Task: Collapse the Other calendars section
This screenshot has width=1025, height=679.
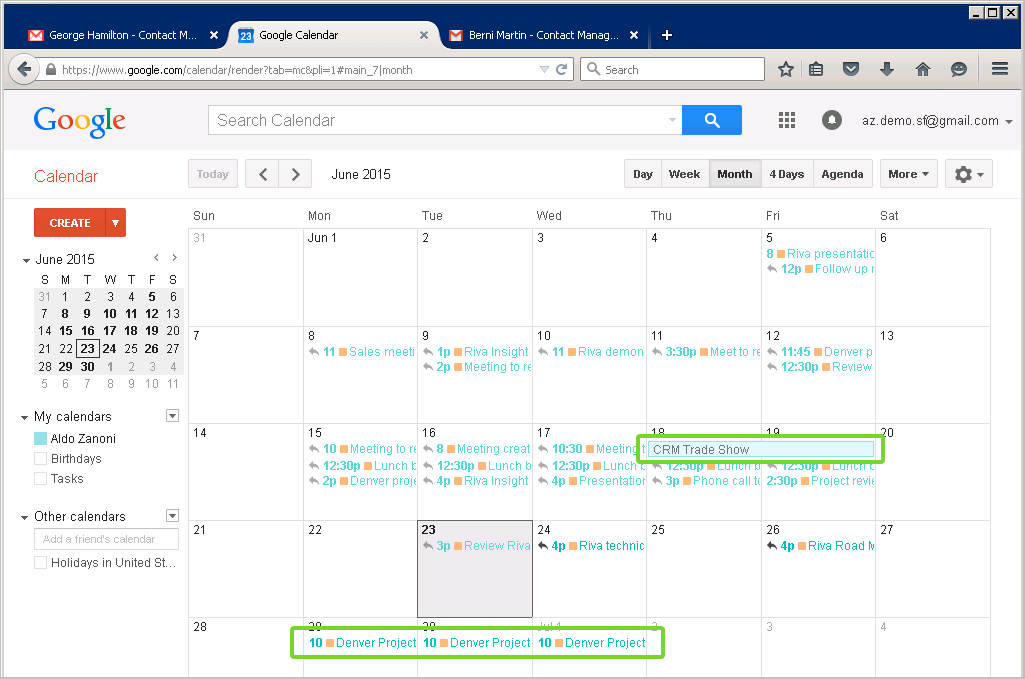Action: (24, 517)
